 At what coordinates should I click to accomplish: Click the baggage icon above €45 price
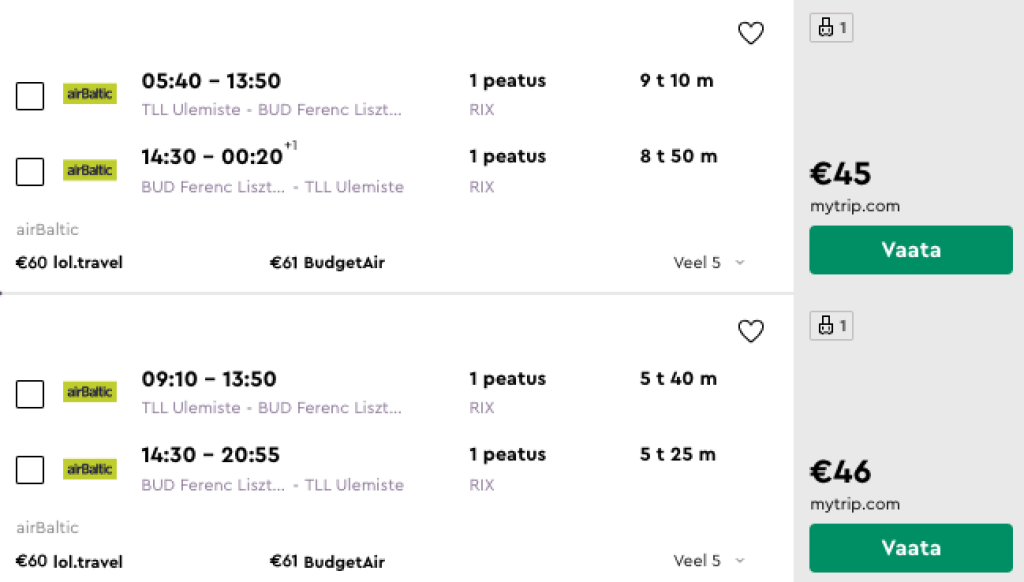831,28
